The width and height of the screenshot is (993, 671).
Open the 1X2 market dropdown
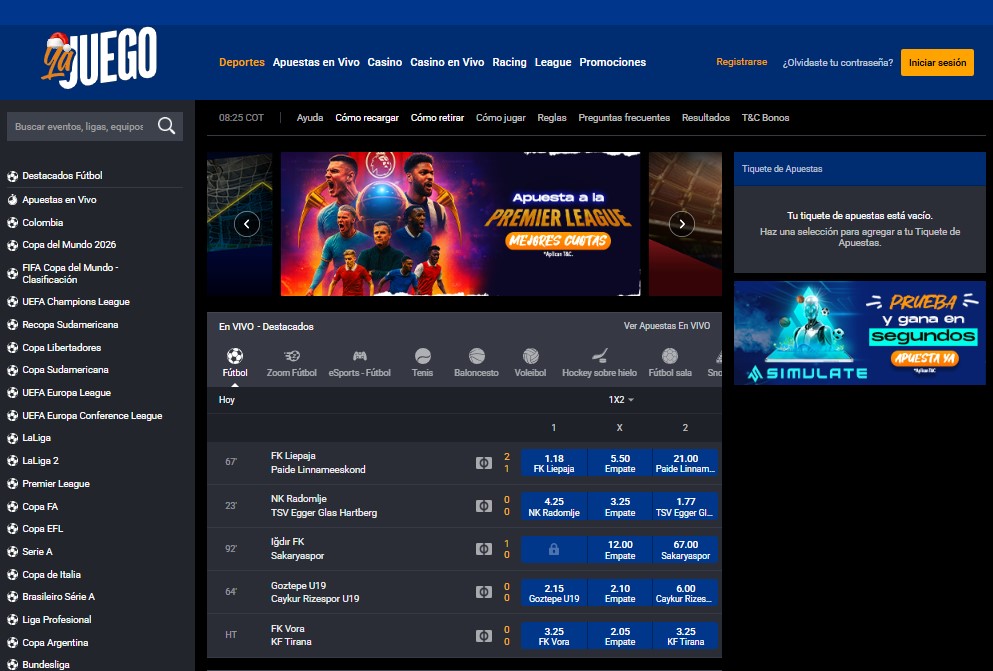pyautogui.click(x=621, y=399)
